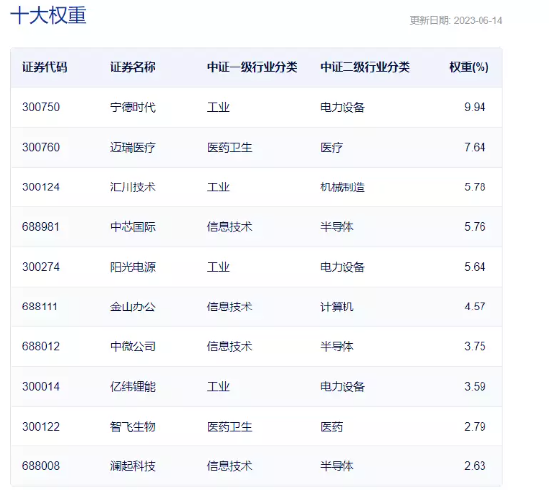Select the 9.94 weight value
The image size is (550, 494).
(475, 107)
